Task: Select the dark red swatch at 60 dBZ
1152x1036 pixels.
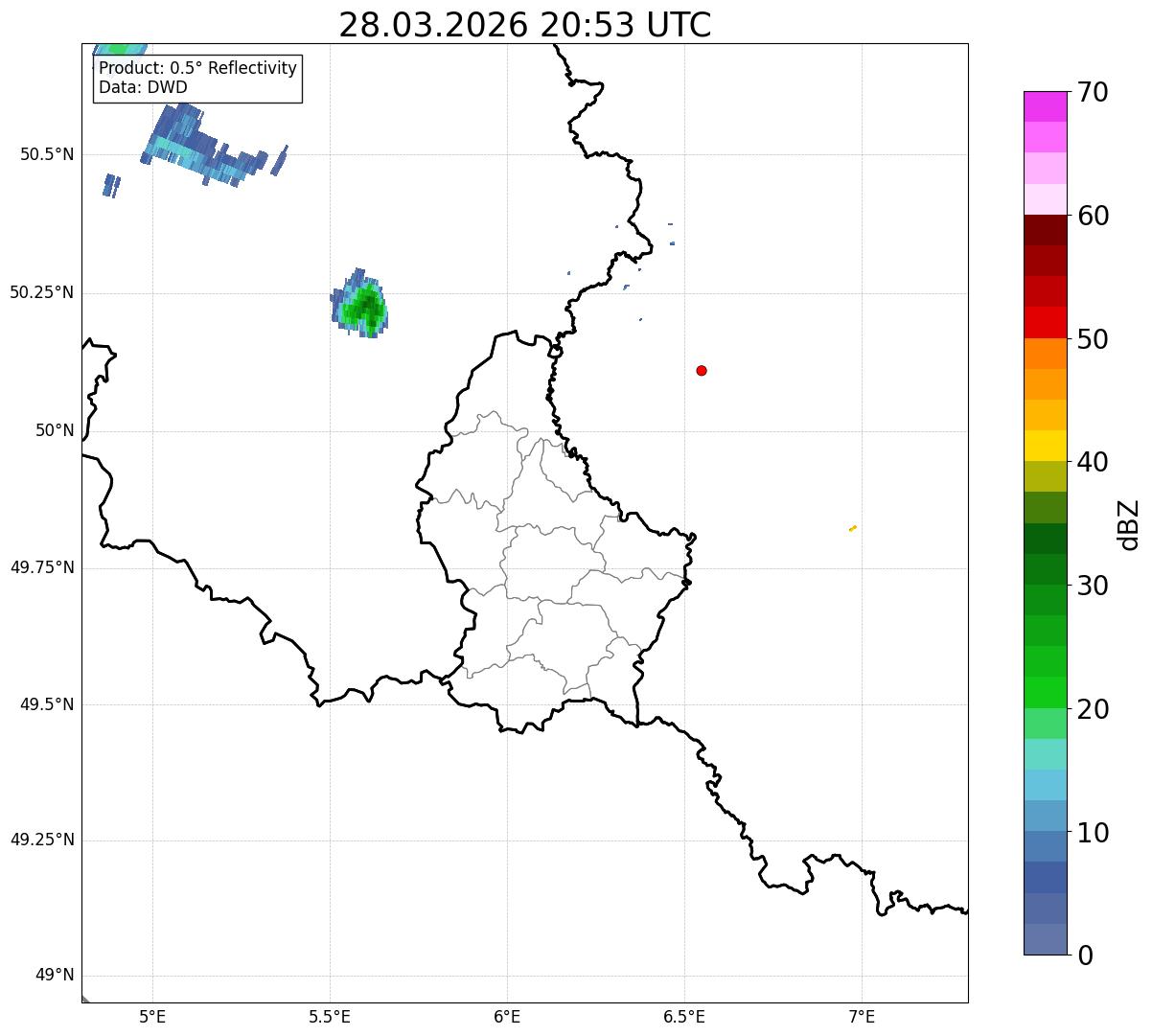Action: coord(1045,230)
